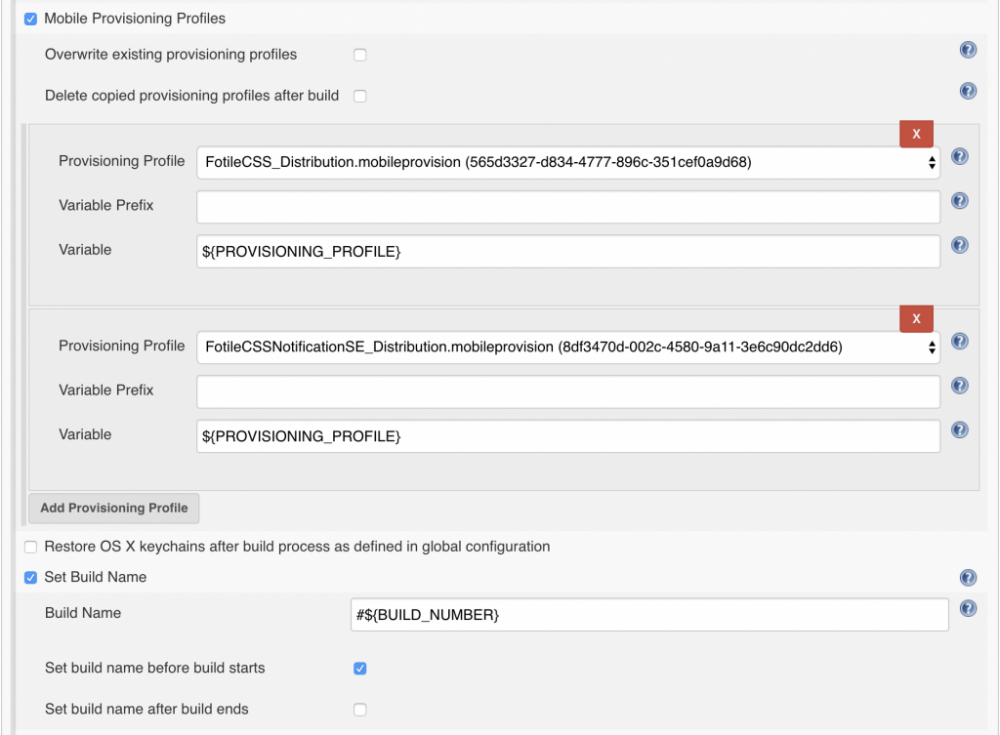1000x735 pixels.
Task: Remove the FotileCSS_Distribution profile with X button
Action: pyautogui.click(x=916, y=134)
